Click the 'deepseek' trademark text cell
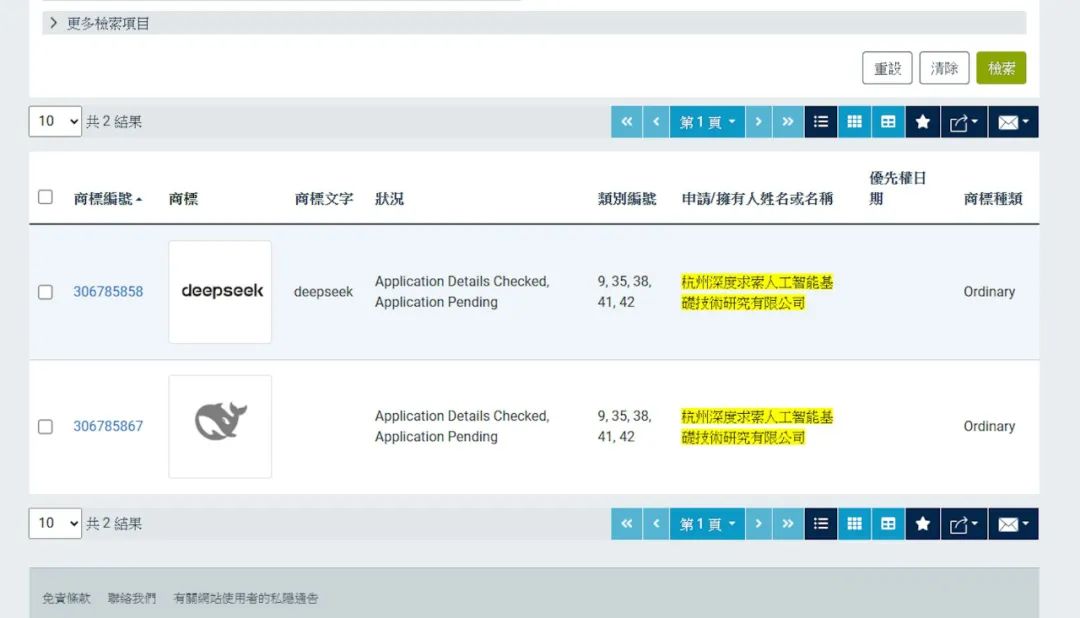1080x618 pixels. click(323, 291)
